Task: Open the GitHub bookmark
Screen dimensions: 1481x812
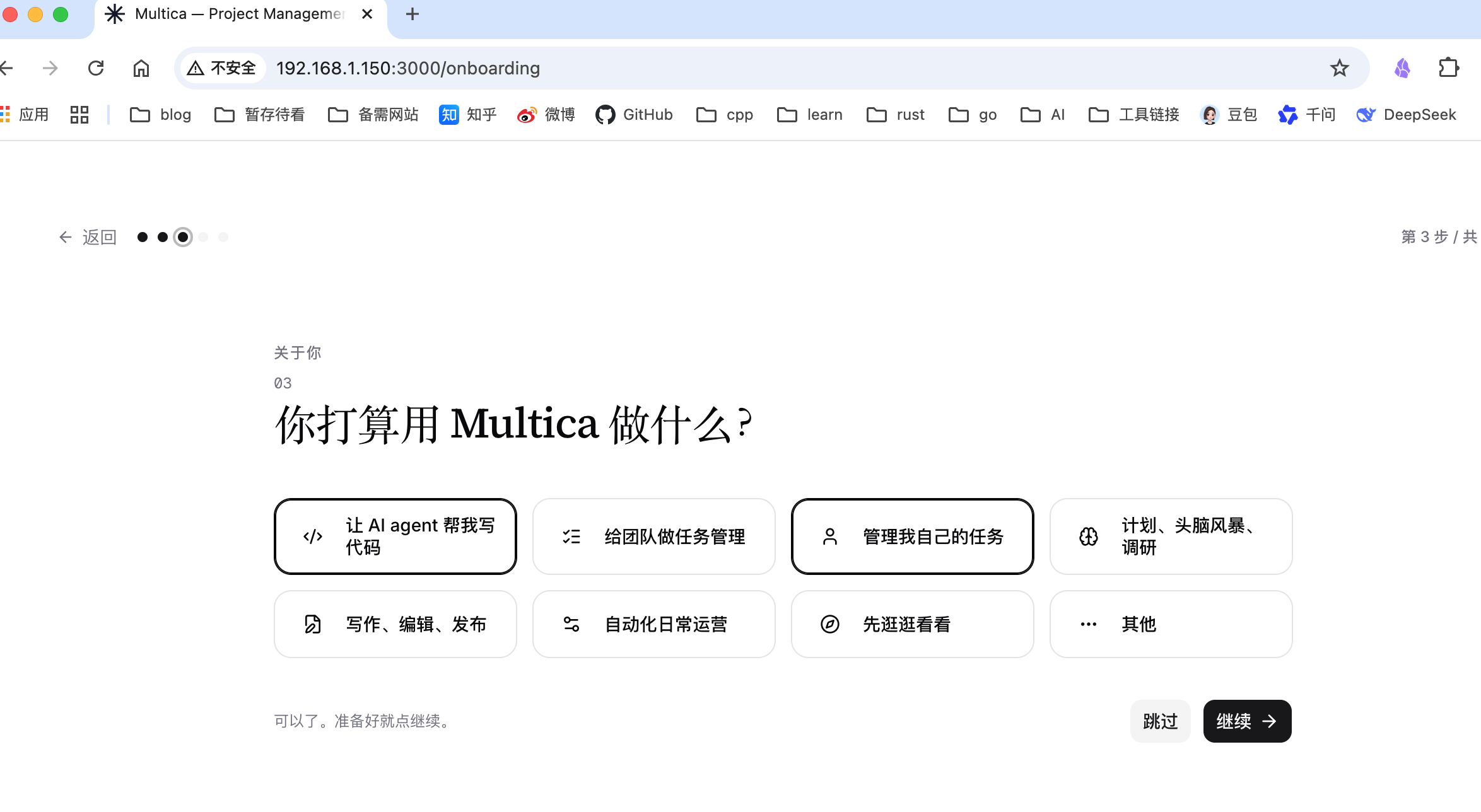Action: [x=635, y=115]
